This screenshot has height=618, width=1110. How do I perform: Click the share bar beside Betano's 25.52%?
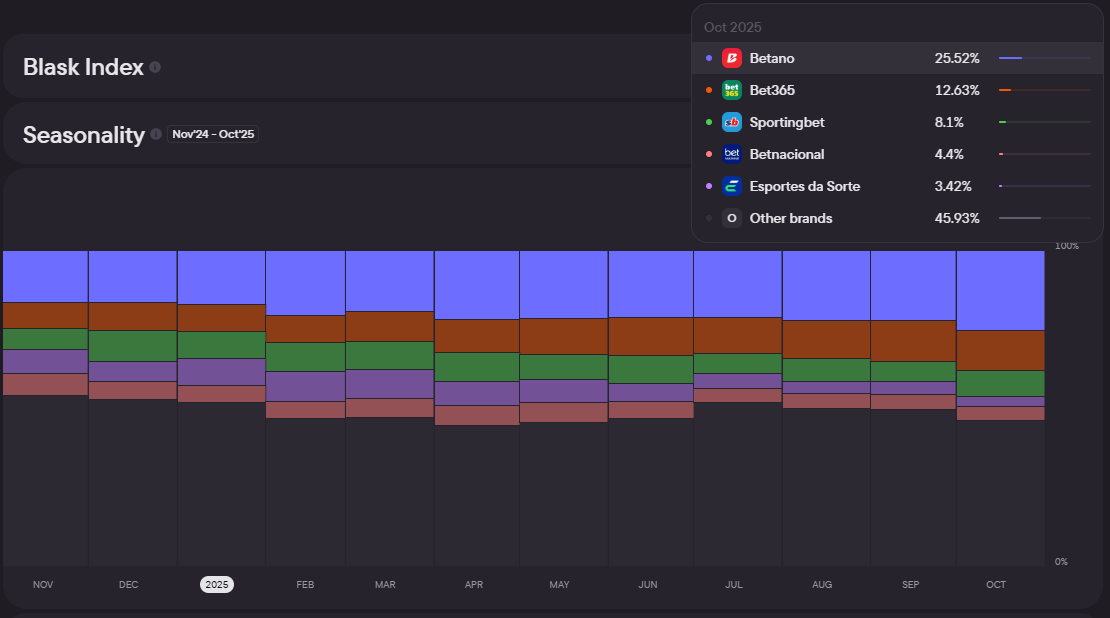tap(1044, 58)
